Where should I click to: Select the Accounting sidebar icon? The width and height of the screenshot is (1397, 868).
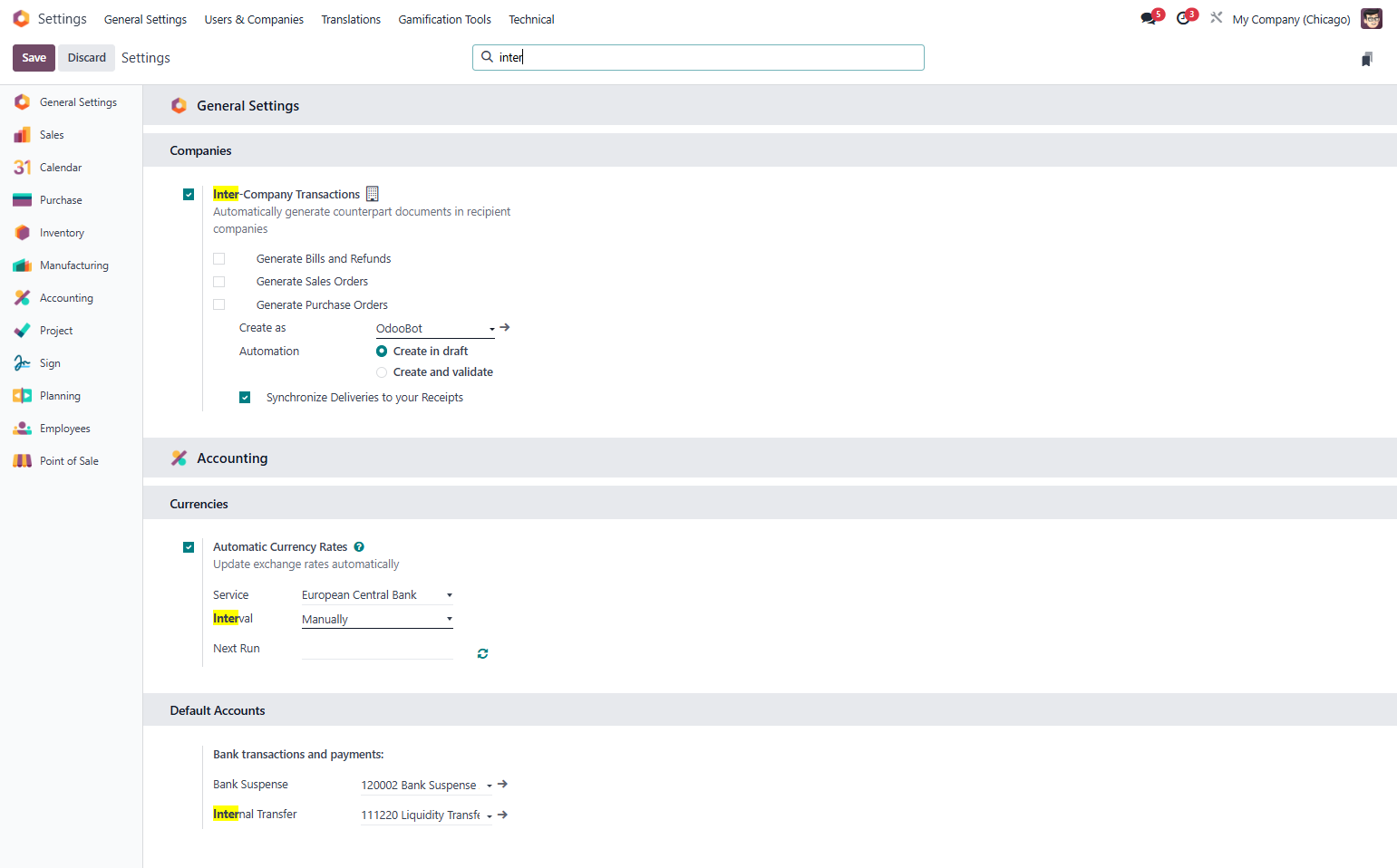tap(22, 298)
